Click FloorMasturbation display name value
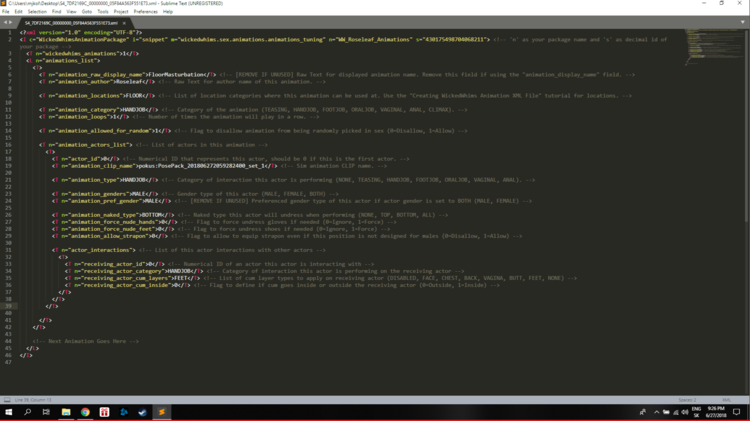Viewport: 750px width, 421px height. (176, 75)
